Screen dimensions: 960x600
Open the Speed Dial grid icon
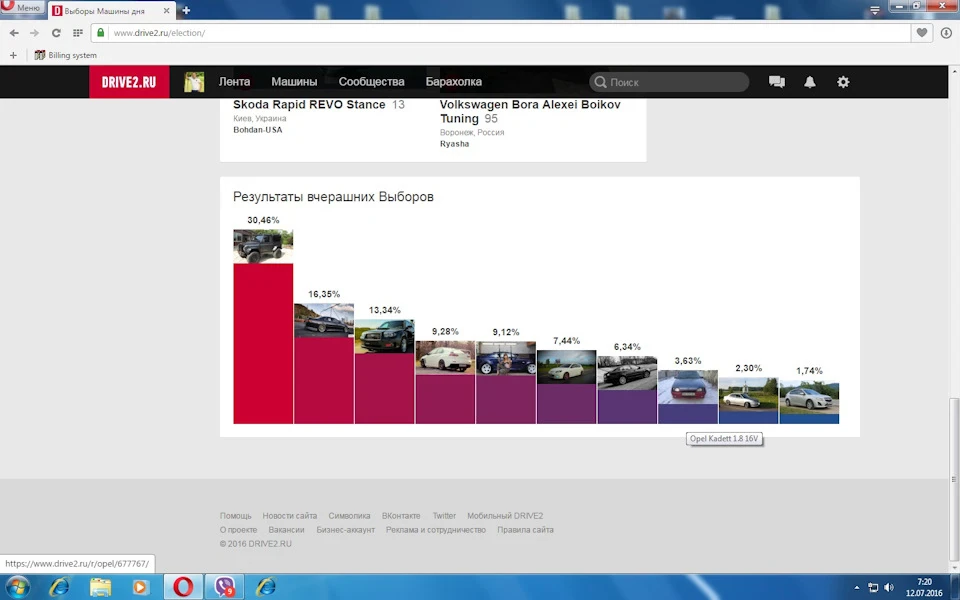click(x=78, y=33)
